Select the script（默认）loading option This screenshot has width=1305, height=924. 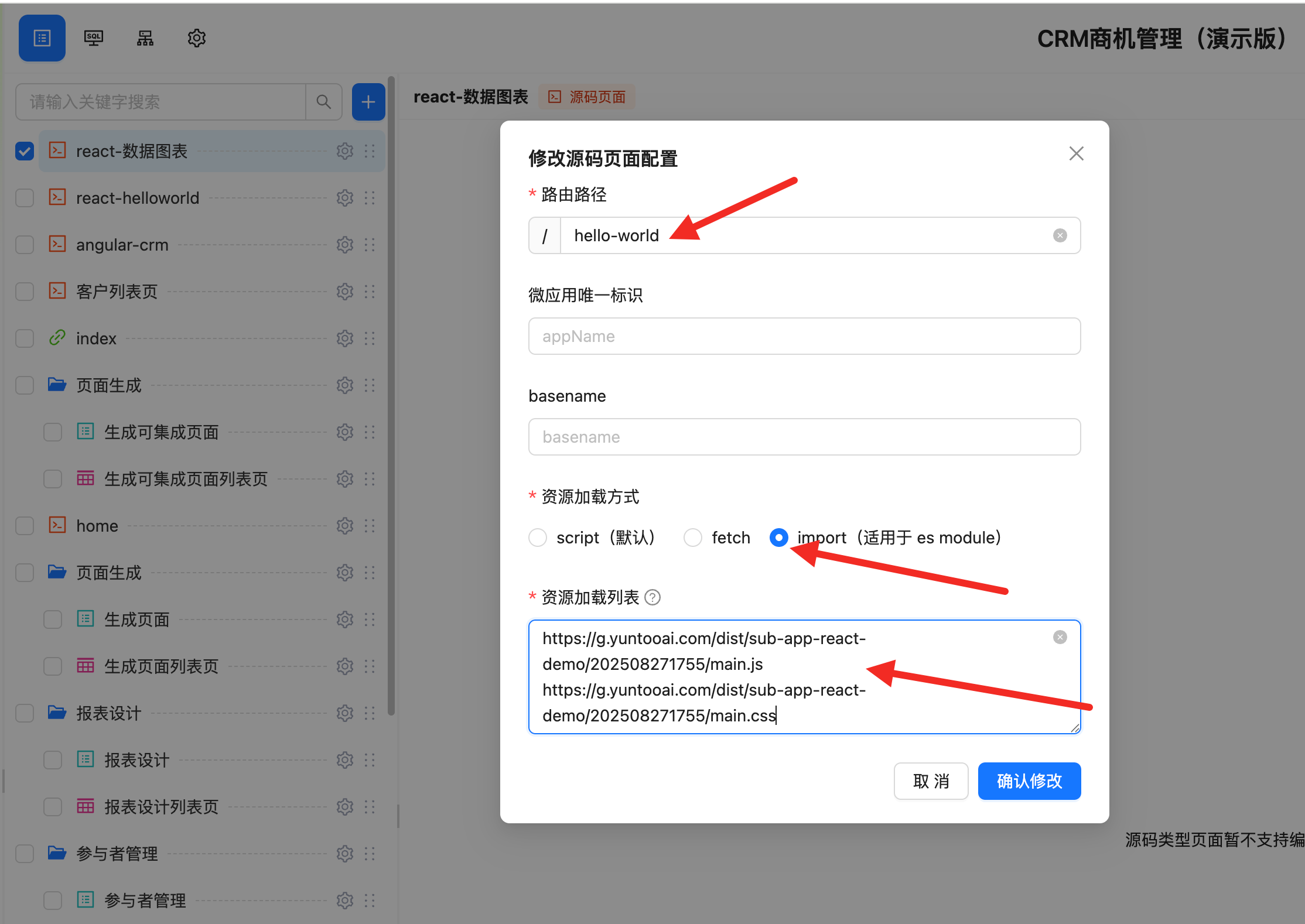click(x=537, y=538)
